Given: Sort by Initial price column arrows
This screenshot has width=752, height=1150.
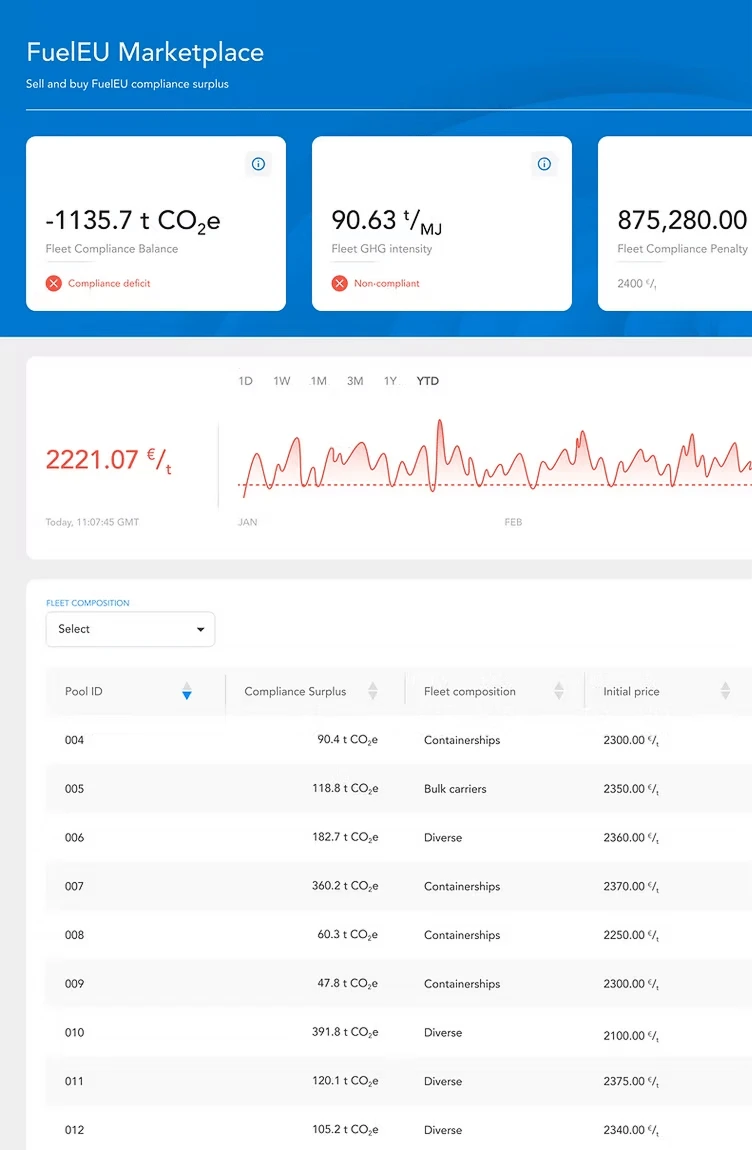Looking at the screenshot, I should click(725, 691).
